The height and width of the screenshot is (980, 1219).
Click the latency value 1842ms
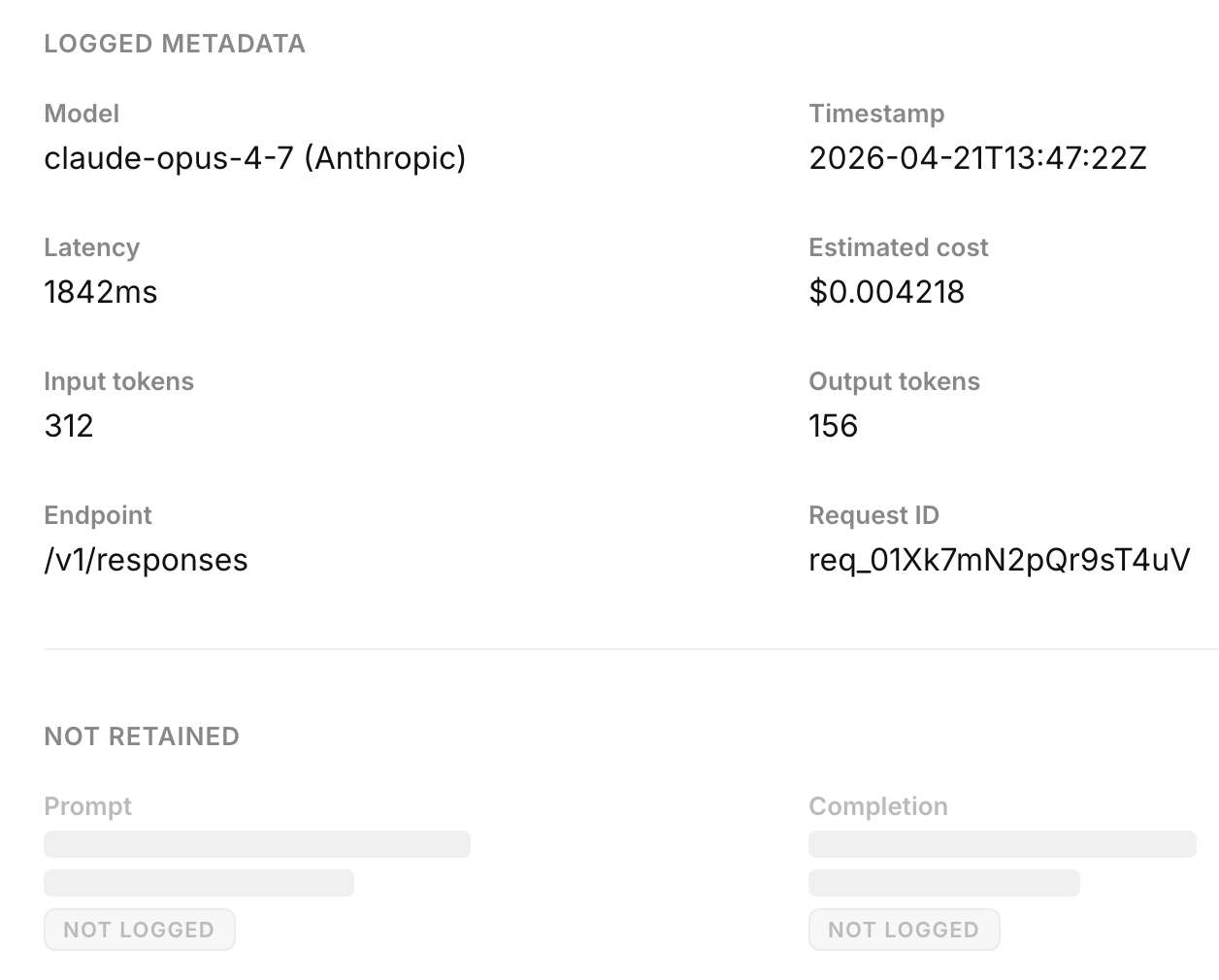coord(100,291)
